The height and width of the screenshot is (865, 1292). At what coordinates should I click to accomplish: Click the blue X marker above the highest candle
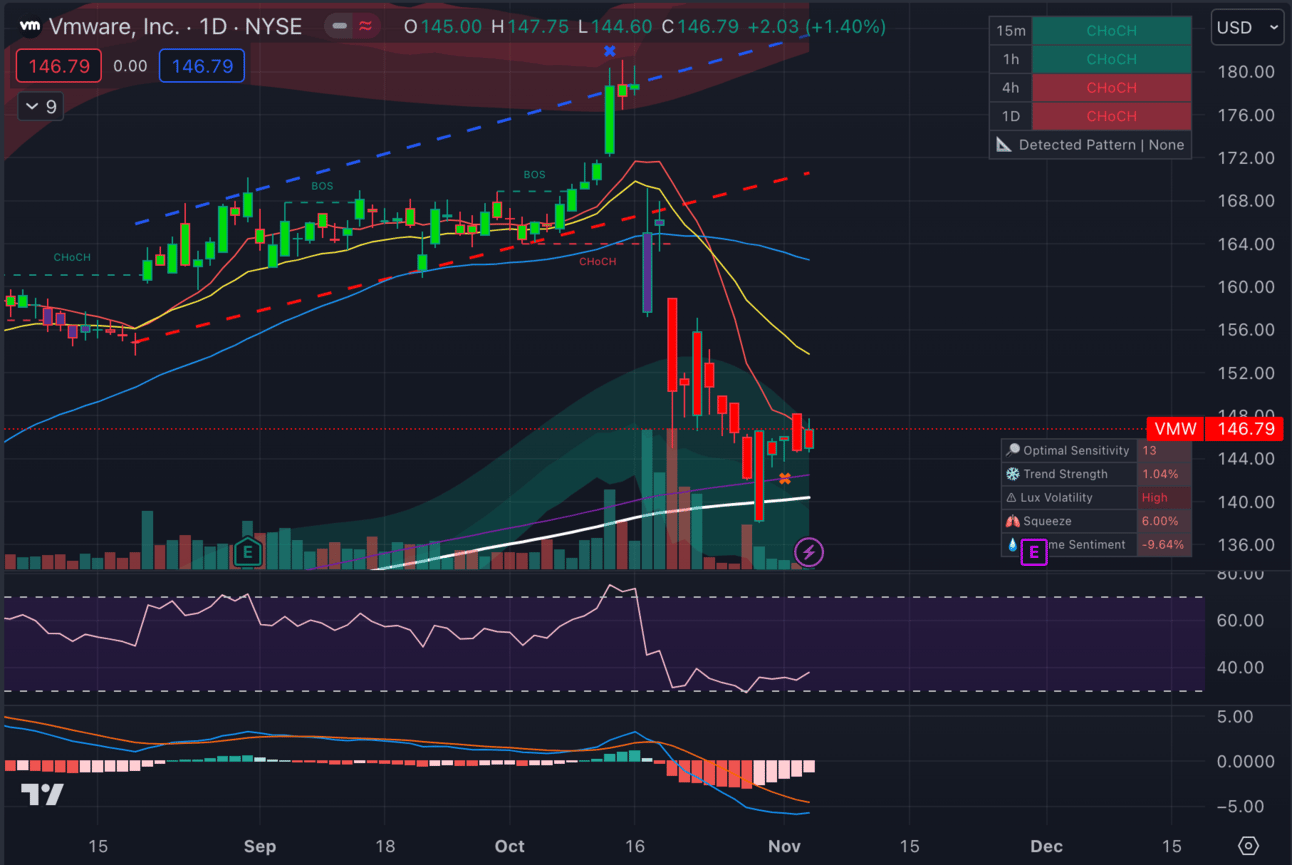click(609, 50)
